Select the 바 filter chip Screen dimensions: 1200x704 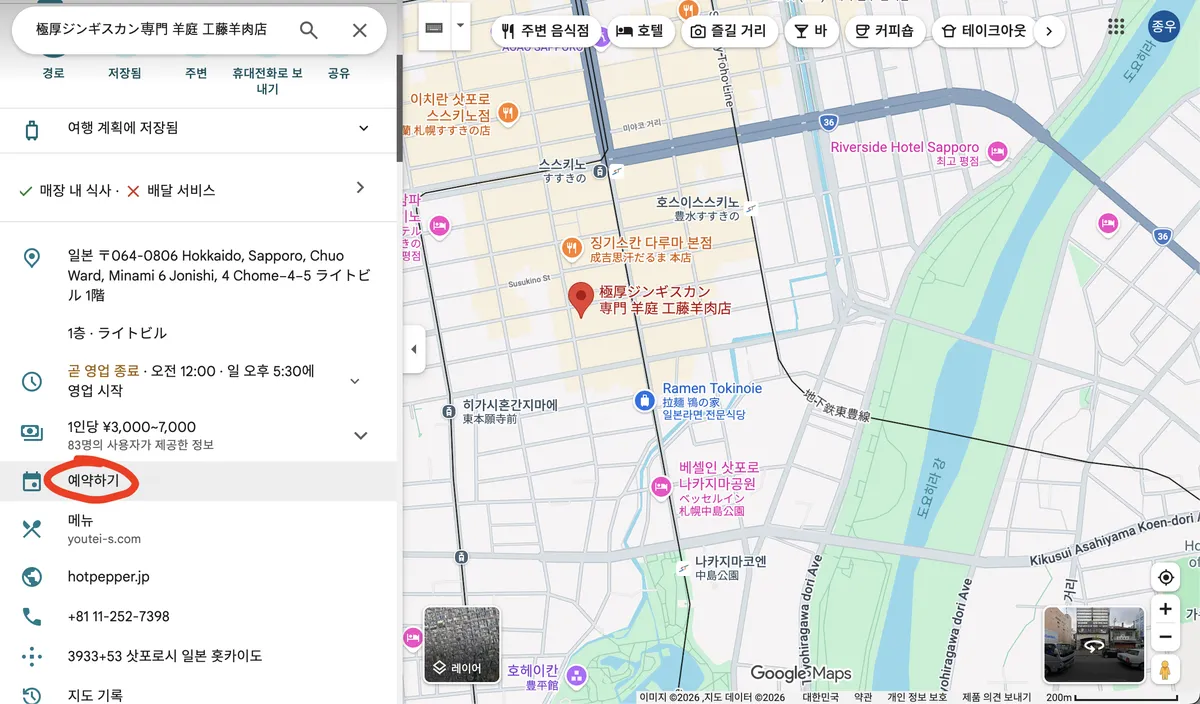(x=811, y=31)
